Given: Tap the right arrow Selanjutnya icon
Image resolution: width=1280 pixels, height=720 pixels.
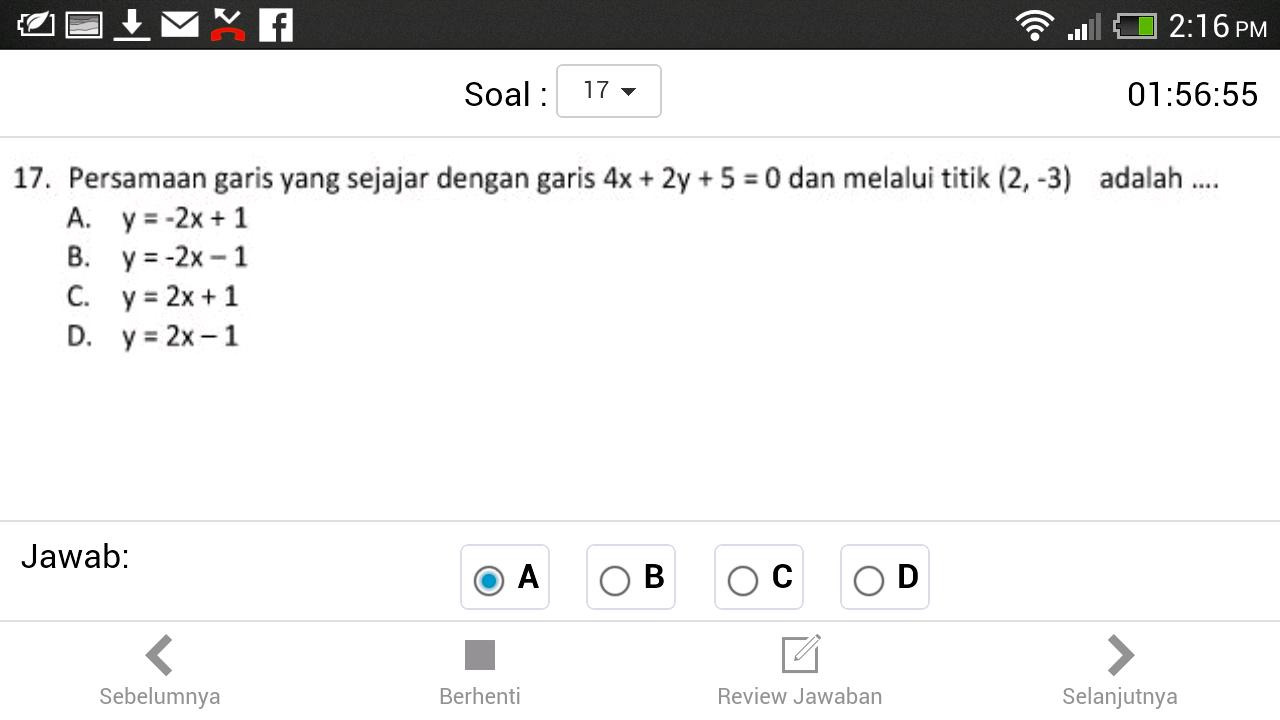Looking at the screenshot, I should [x=1120, y=656].
